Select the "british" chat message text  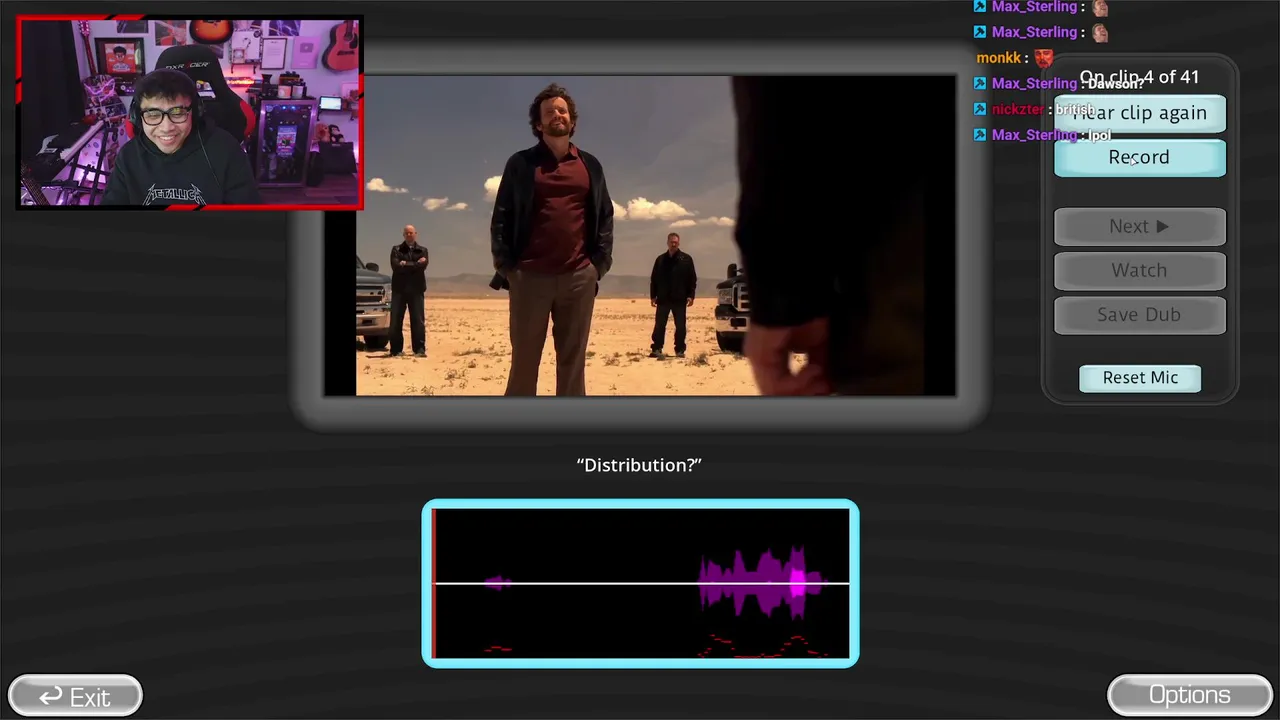pyautogui.click(x=1075, y=109)
